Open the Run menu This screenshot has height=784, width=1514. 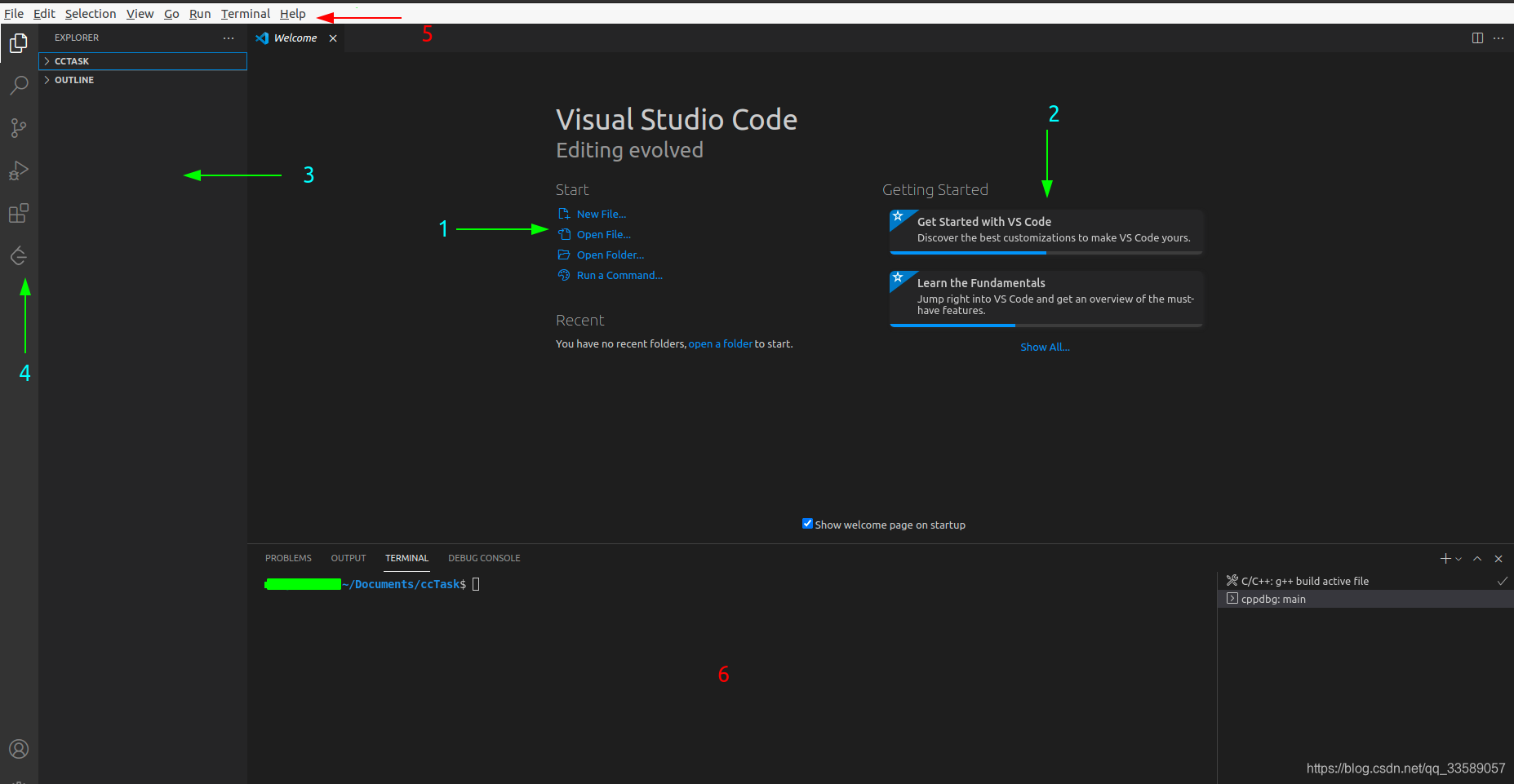200,14
